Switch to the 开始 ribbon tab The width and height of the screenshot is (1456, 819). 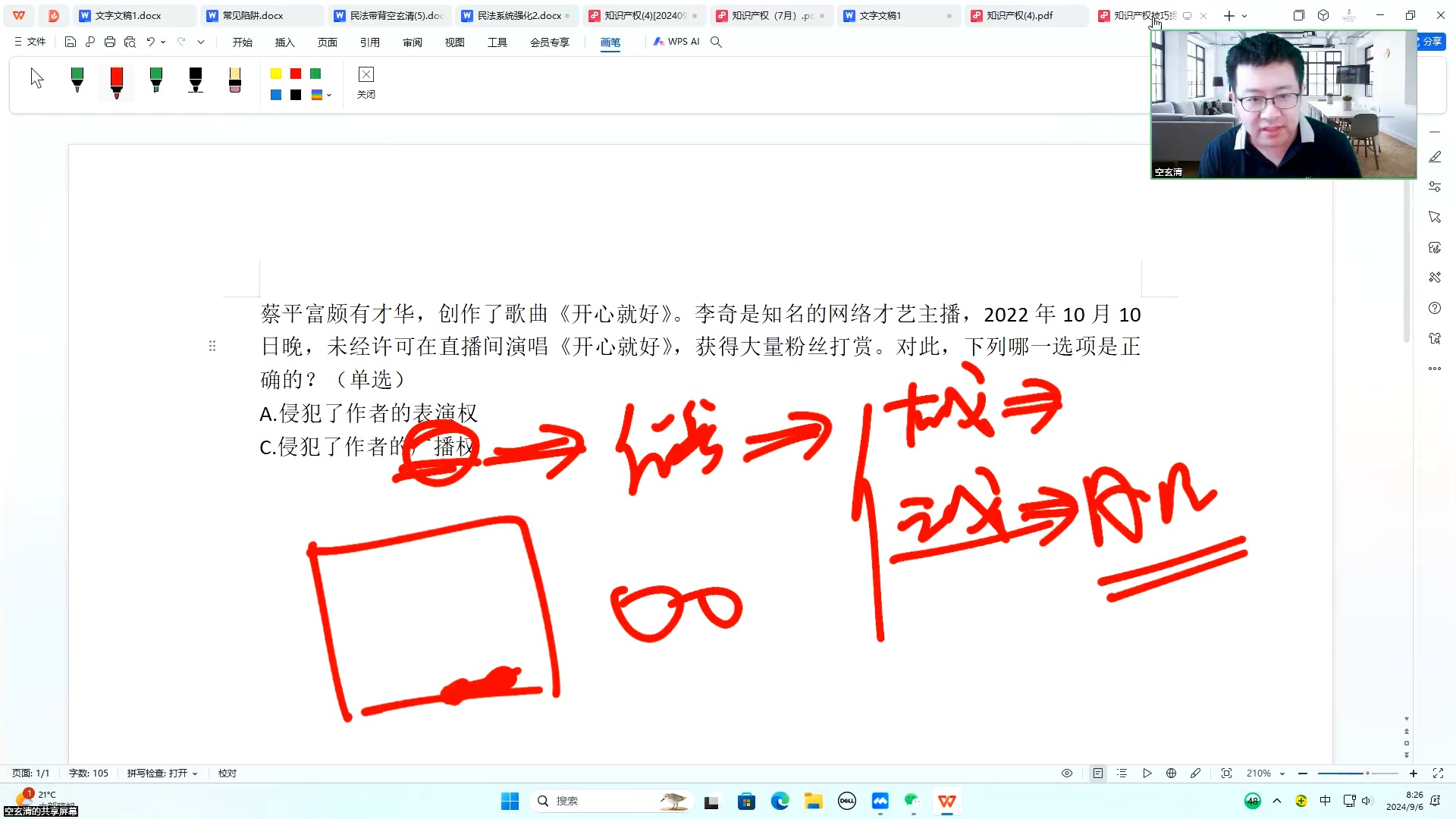click(x=243, y=42)
